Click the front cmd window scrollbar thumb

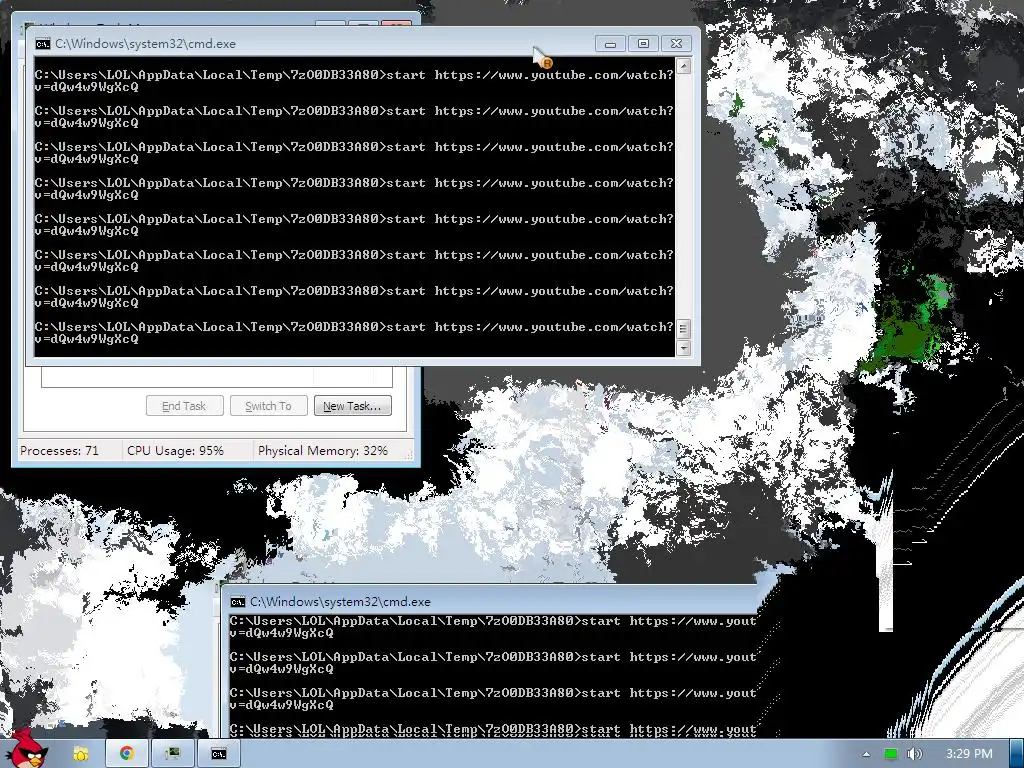coord(683,328)
